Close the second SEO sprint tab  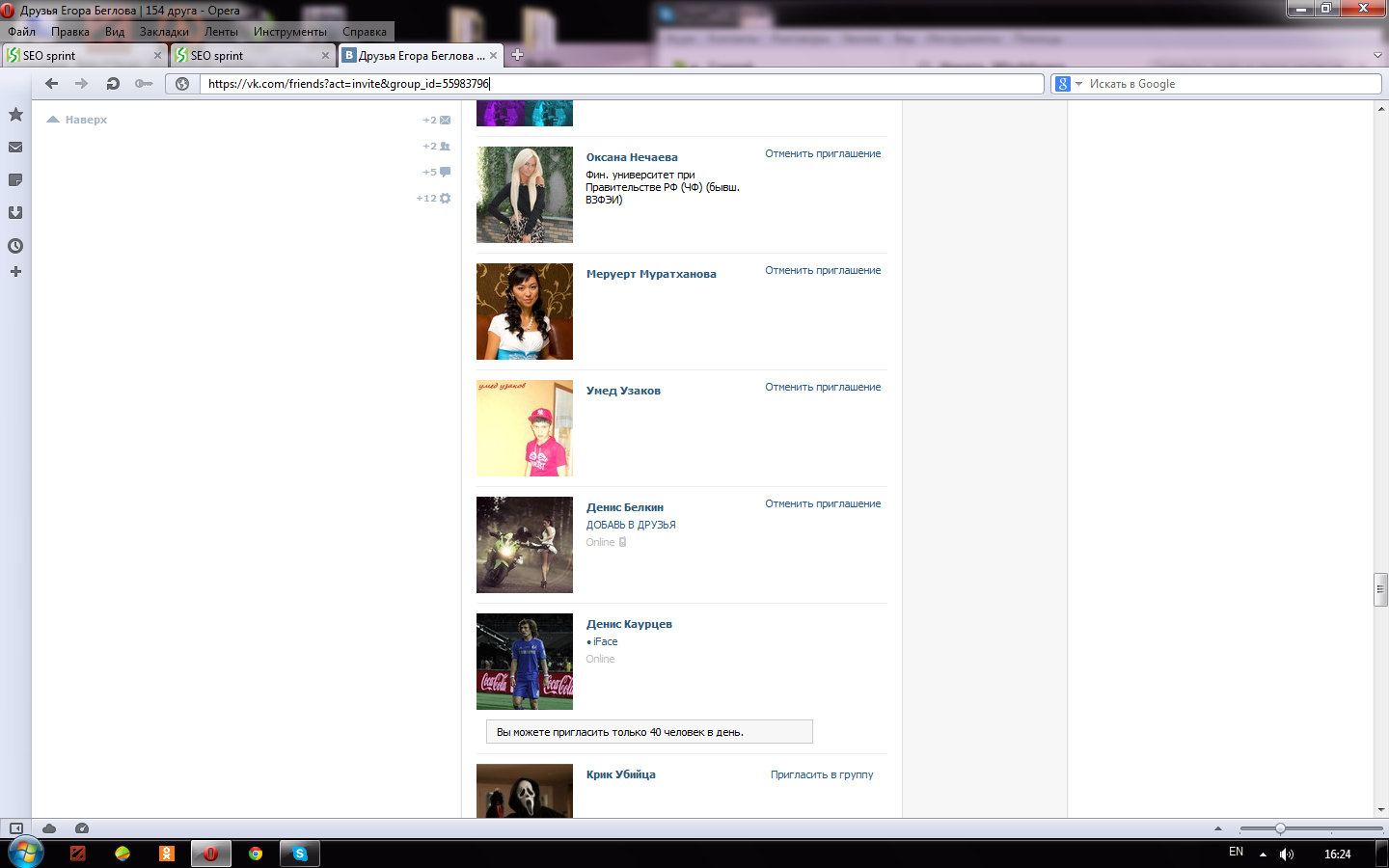pos(326,56)
